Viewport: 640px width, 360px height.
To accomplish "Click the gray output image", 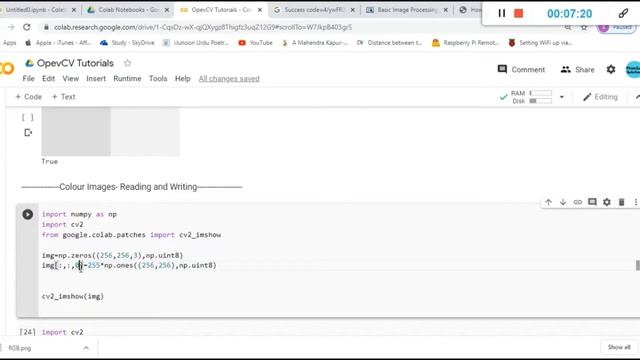I will pos(110,131).
